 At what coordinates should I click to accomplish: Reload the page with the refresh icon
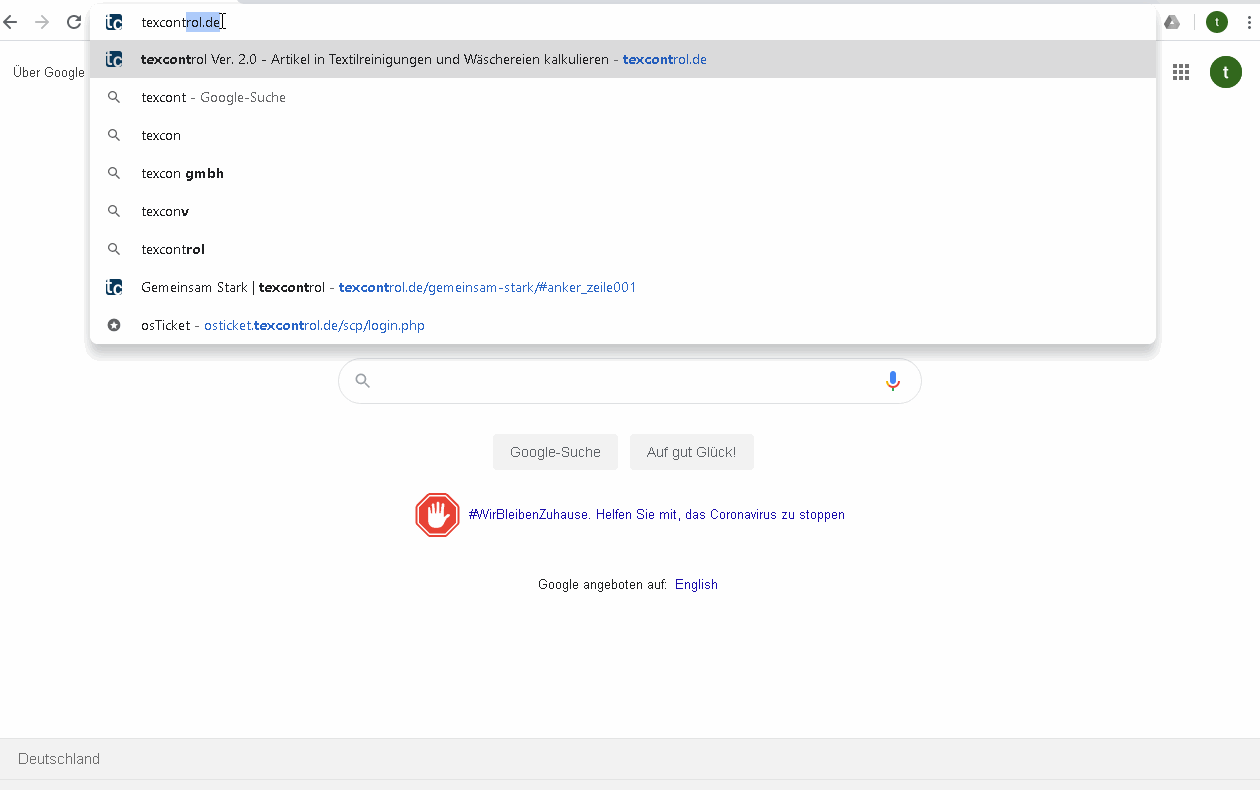click(x=74, y=22)
